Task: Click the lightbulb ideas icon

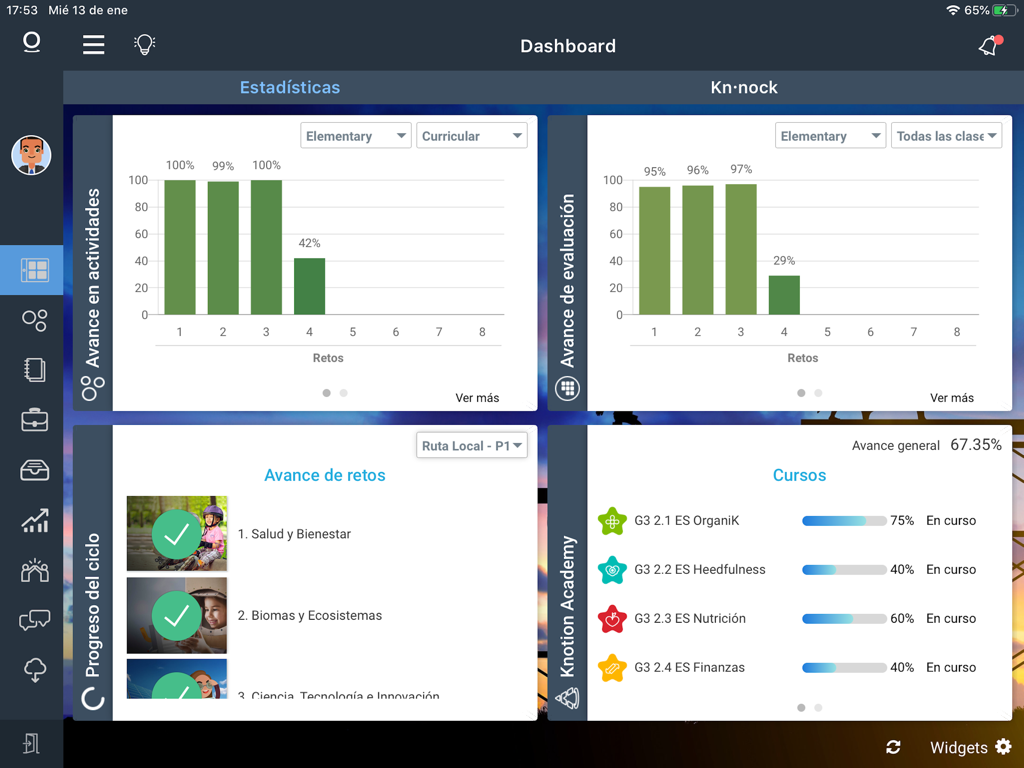Action: (x=144, y=44)
